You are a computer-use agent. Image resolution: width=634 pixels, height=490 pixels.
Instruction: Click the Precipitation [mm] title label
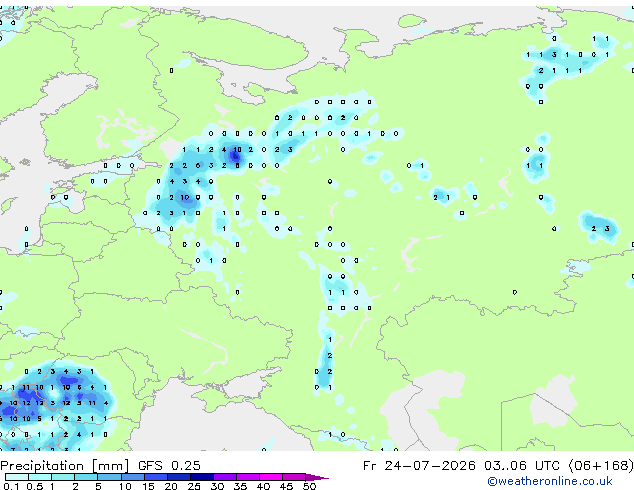[65, 466]
